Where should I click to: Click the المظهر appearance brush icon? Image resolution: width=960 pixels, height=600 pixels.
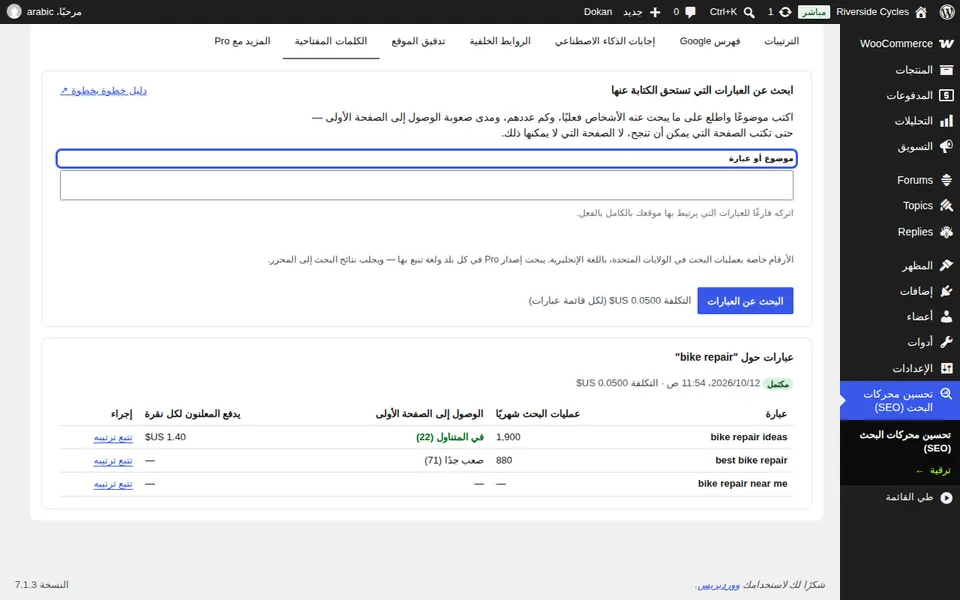pos(946,266)
